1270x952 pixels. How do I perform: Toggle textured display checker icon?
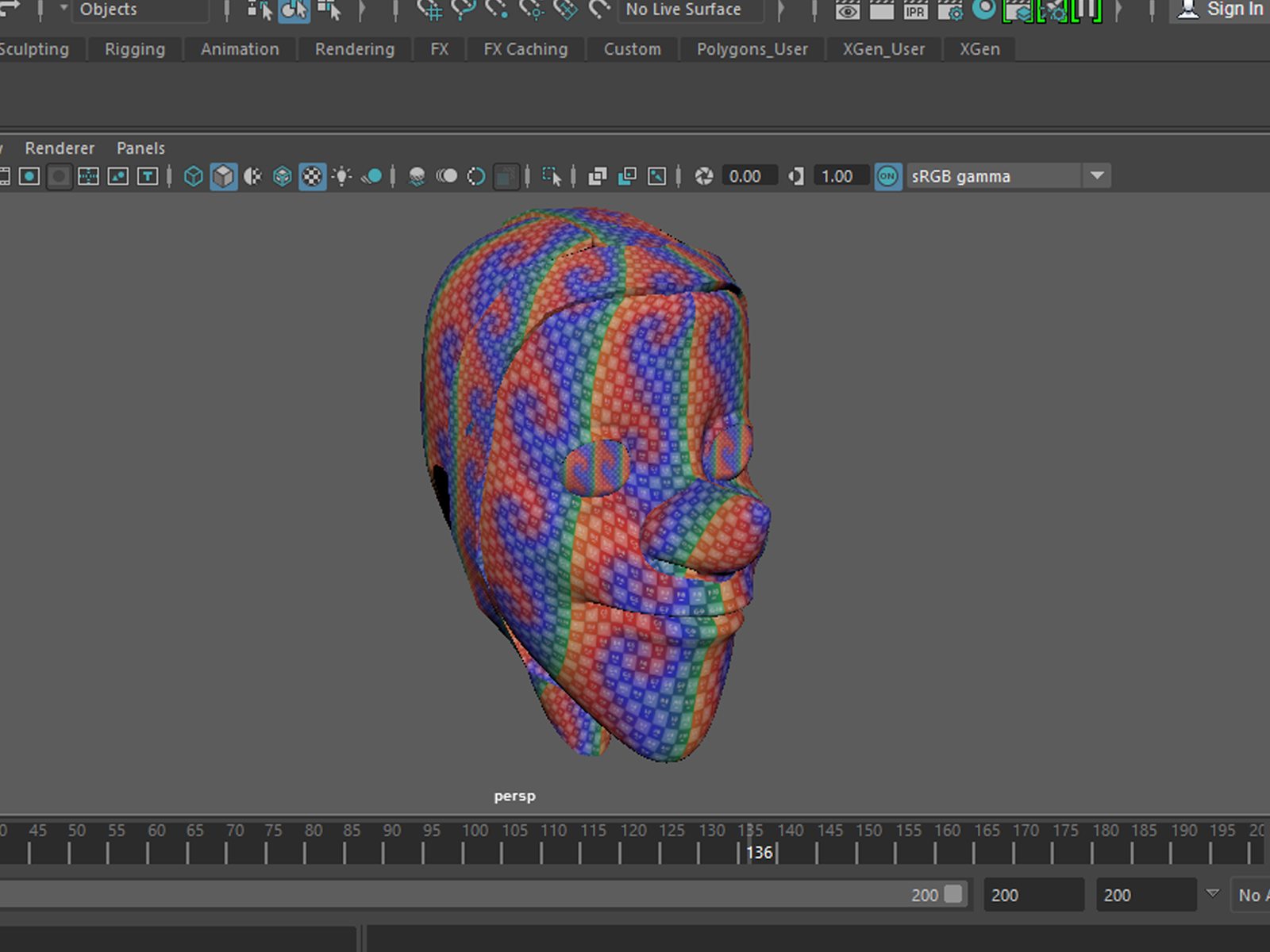click(312, 176)
